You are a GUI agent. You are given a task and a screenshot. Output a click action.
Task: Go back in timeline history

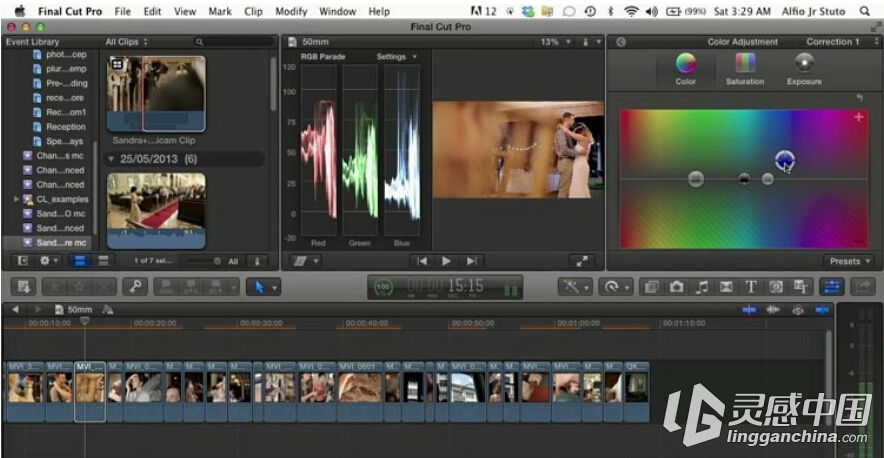(15, 309)
